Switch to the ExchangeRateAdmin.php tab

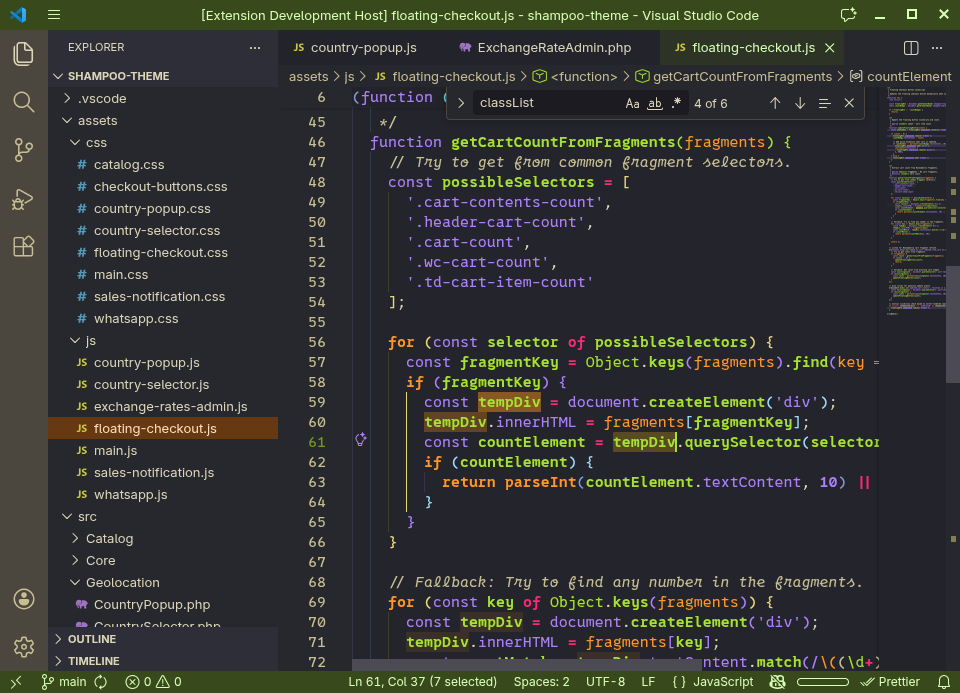pyautogui.click(x=555, y=47)
